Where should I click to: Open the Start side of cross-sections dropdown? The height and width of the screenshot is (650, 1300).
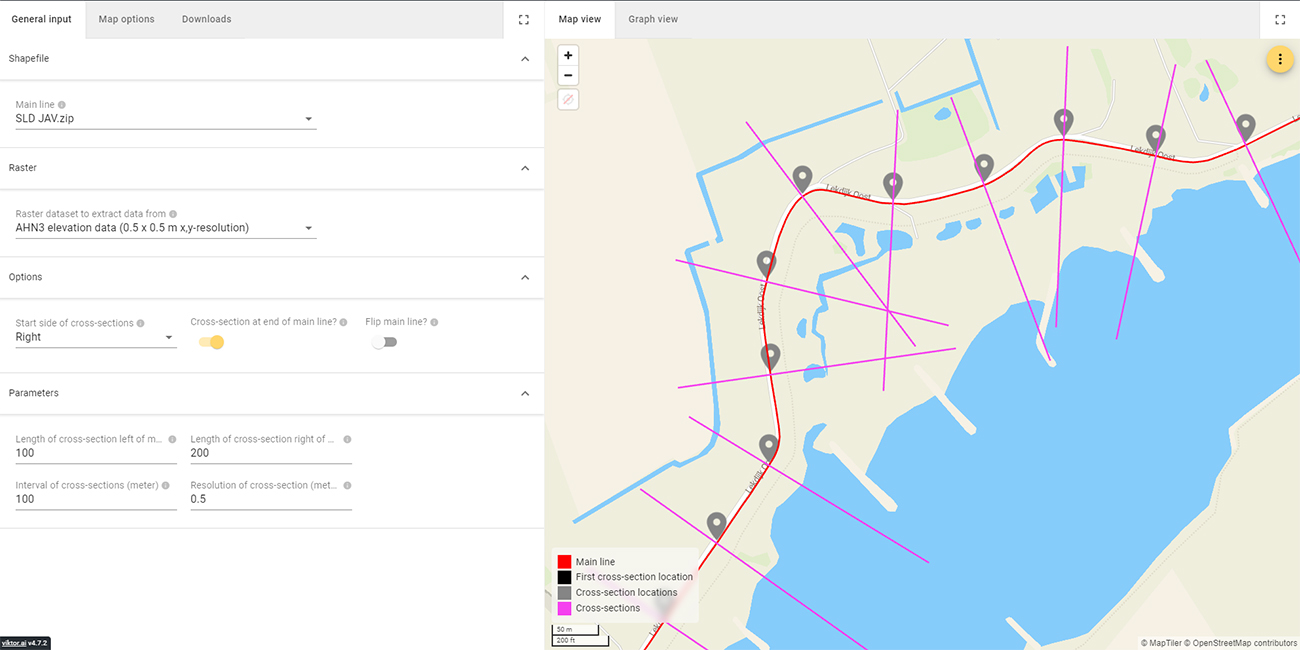(96, 338)
